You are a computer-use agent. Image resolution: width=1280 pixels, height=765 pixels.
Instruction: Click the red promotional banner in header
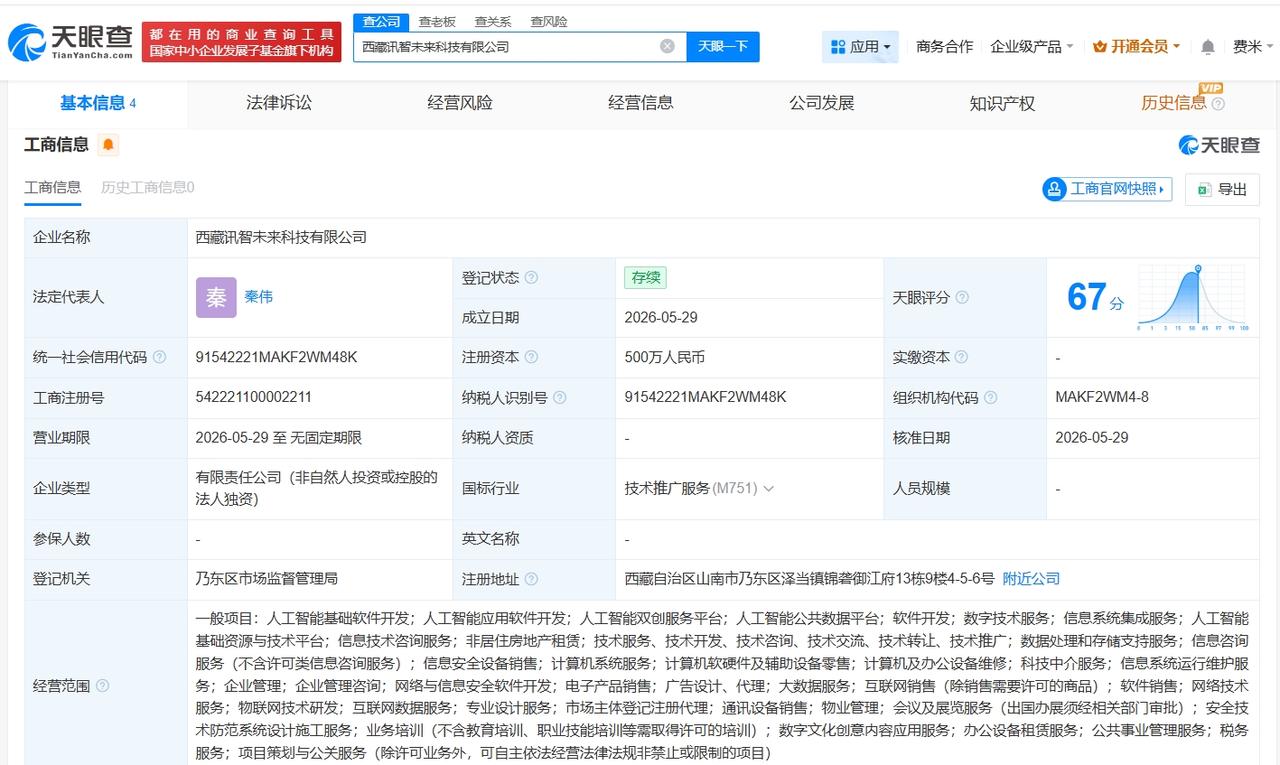(241, 42)
